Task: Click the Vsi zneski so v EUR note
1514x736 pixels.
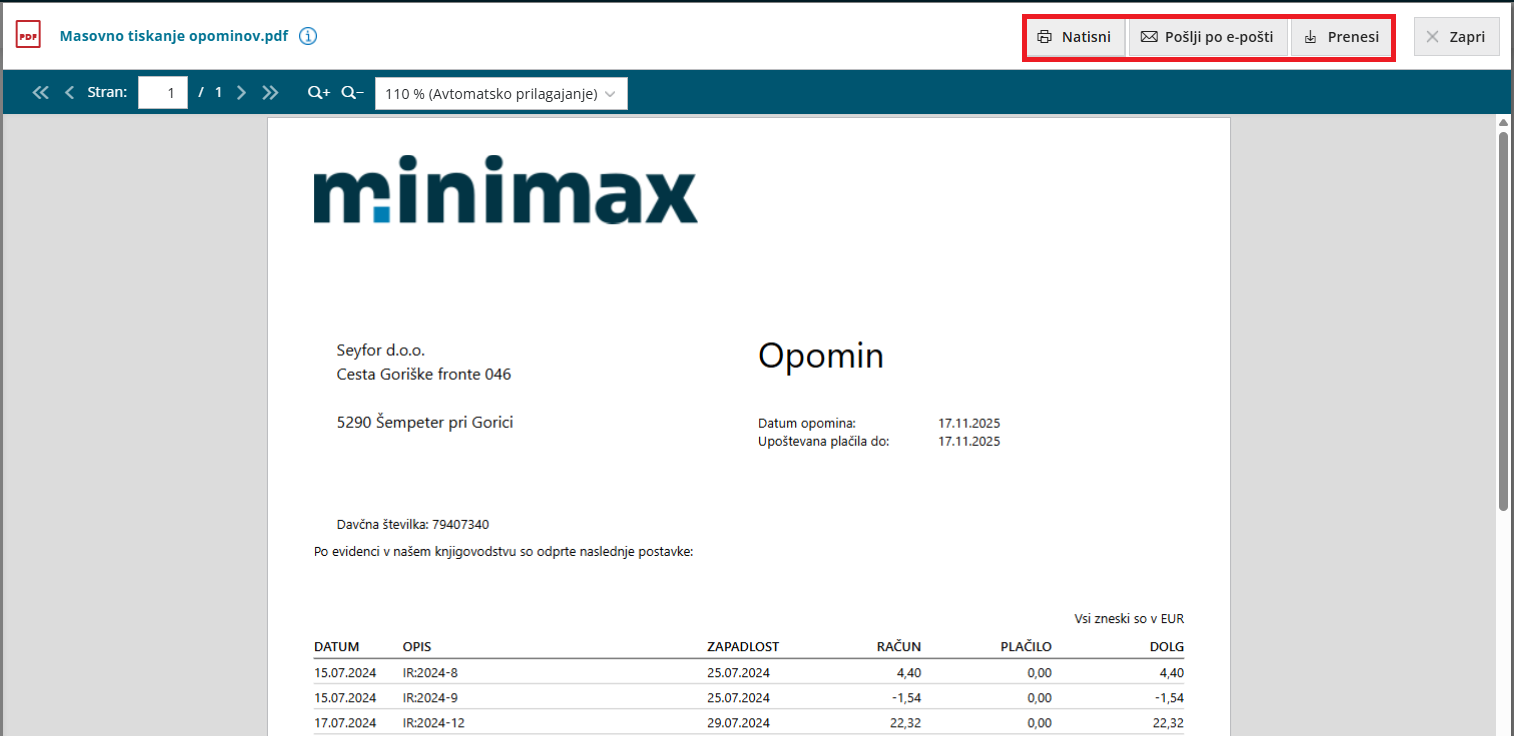Action: (x=1129, y=619)
